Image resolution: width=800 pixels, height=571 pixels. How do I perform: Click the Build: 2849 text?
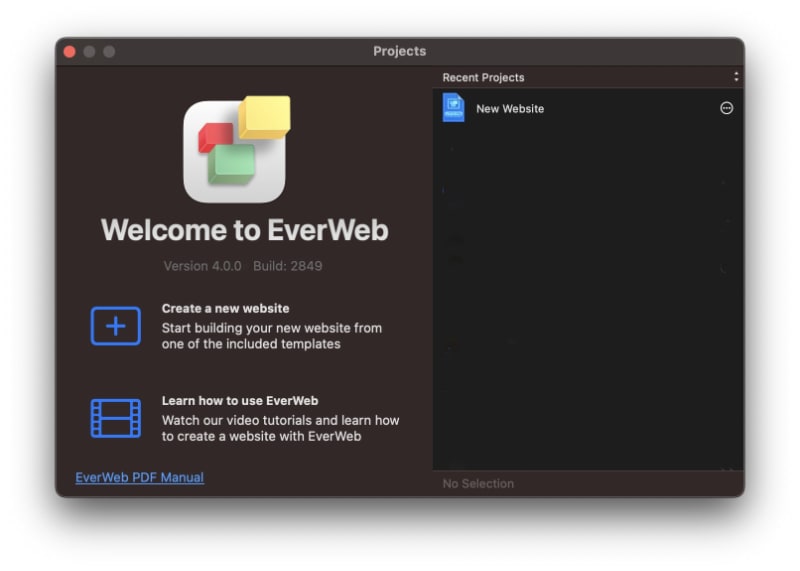tap(288, 266)
